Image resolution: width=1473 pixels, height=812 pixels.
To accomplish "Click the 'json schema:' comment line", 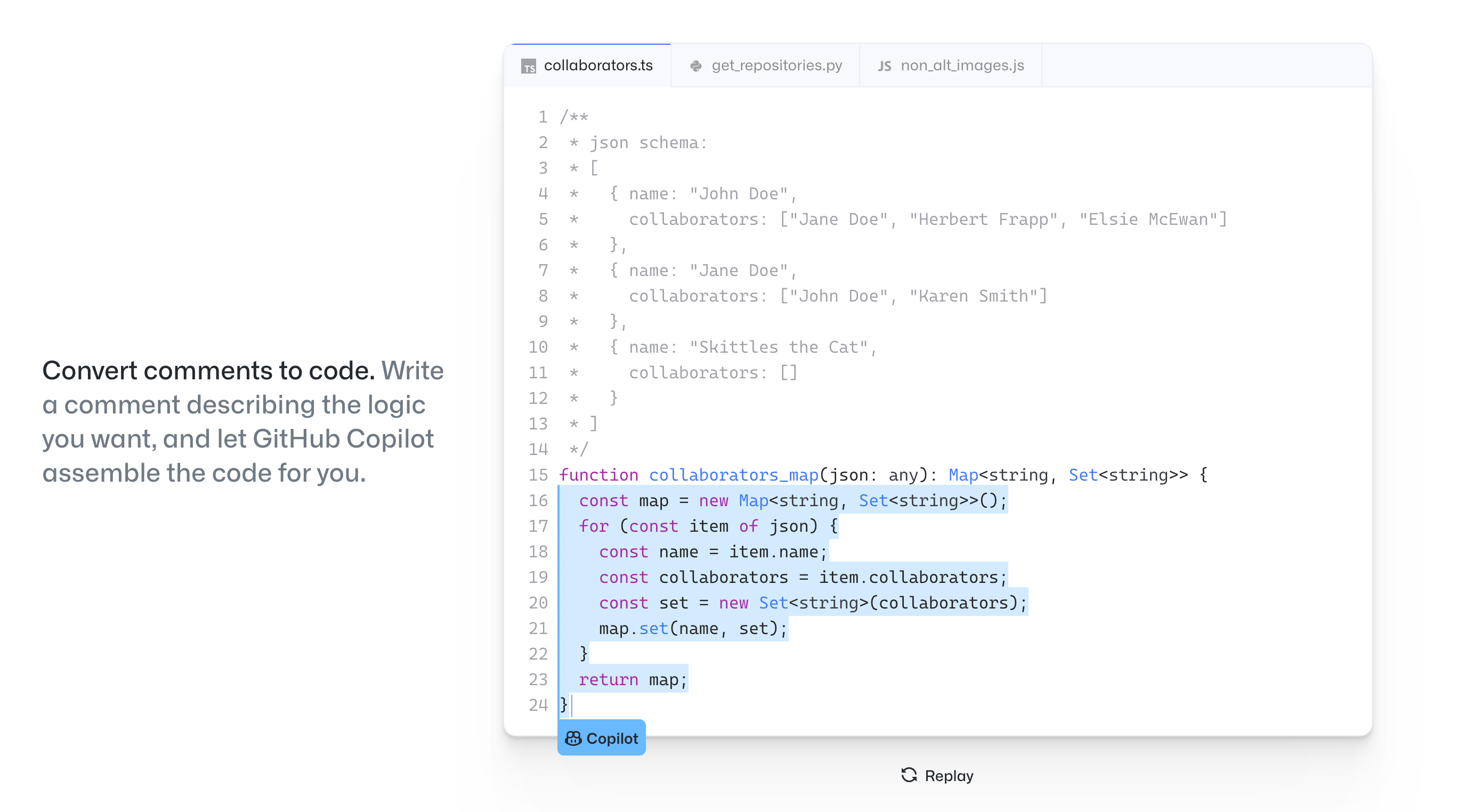I will tap(639, 142).
